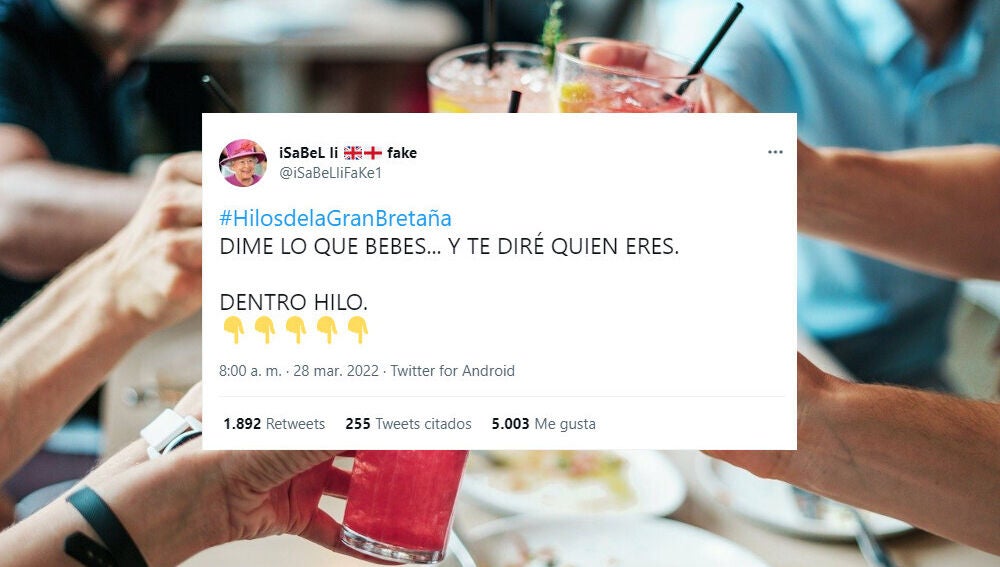Screen dimensions: 1000x567
Task: Click the DENTRO HILO text line
Action: click(293, 302)
